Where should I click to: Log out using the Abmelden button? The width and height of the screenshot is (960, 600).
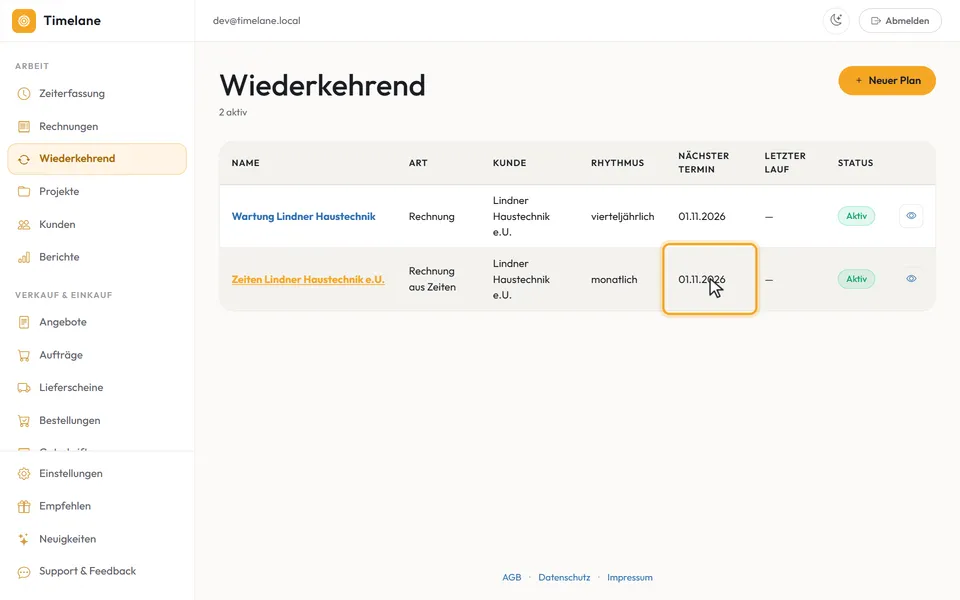point(900,21)
